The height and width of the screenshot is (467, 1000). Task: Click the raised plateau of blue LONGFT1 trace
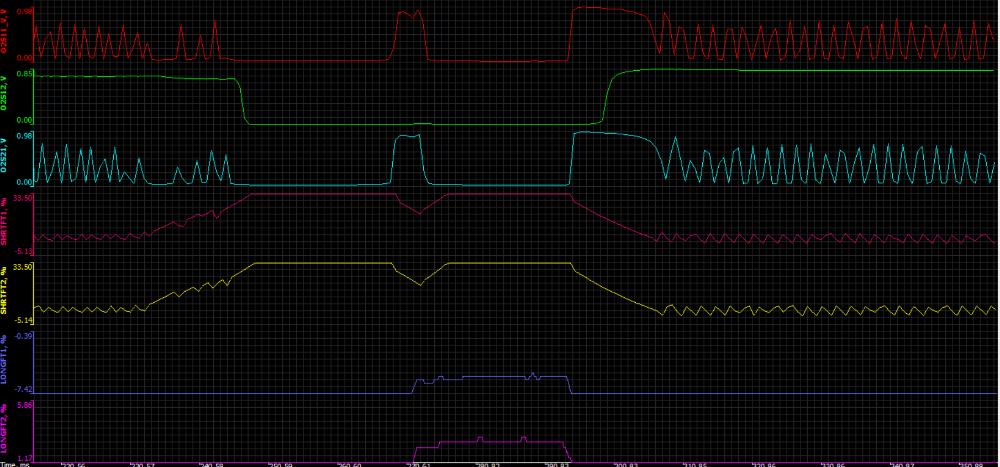[x=490, y=377]
